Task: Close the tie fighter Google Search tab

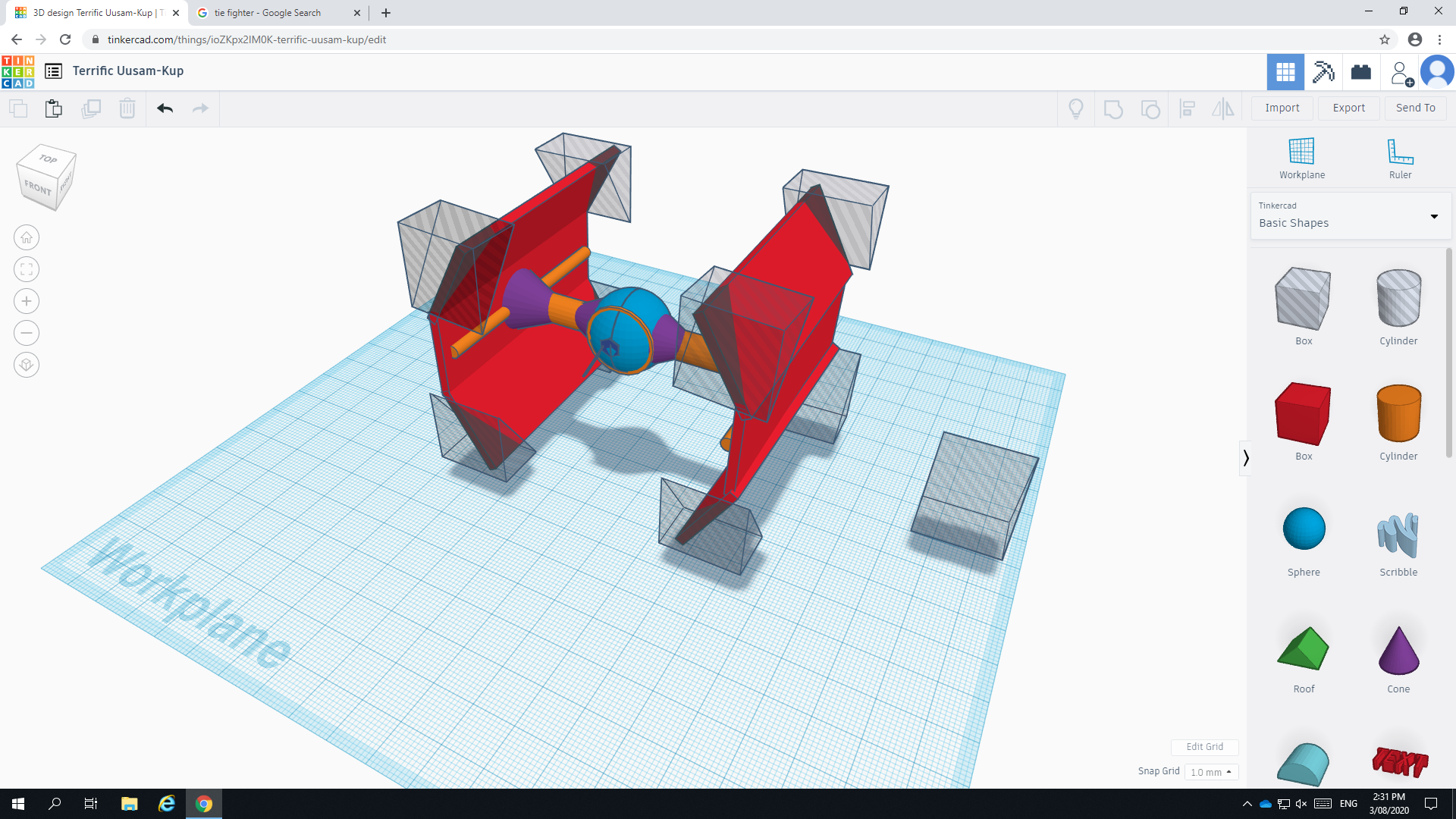Action: tap(357, 13)
